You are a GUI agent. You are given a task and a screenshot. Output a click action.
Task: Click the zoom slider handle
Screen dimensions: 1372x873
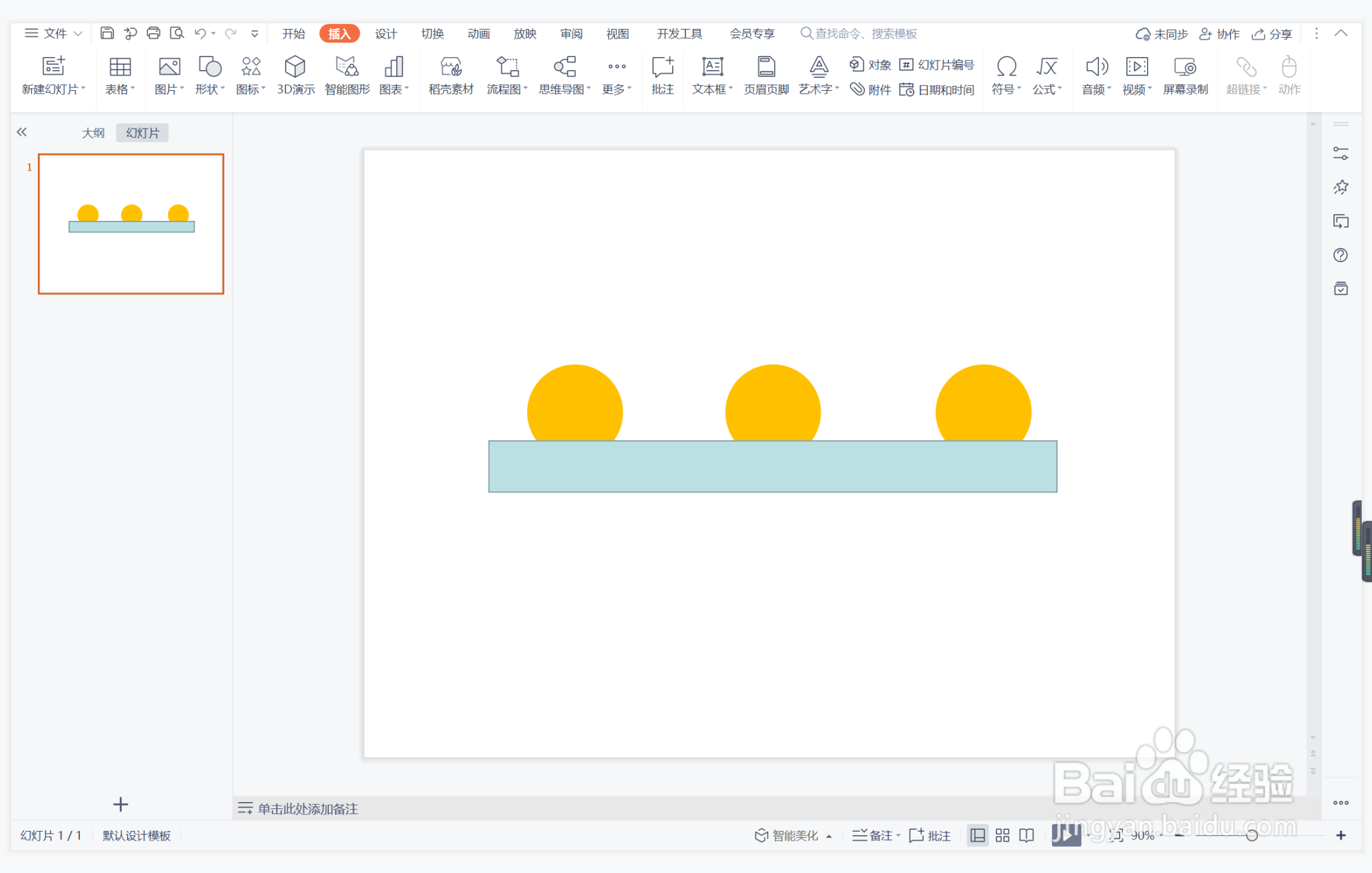pos(1252,835)
